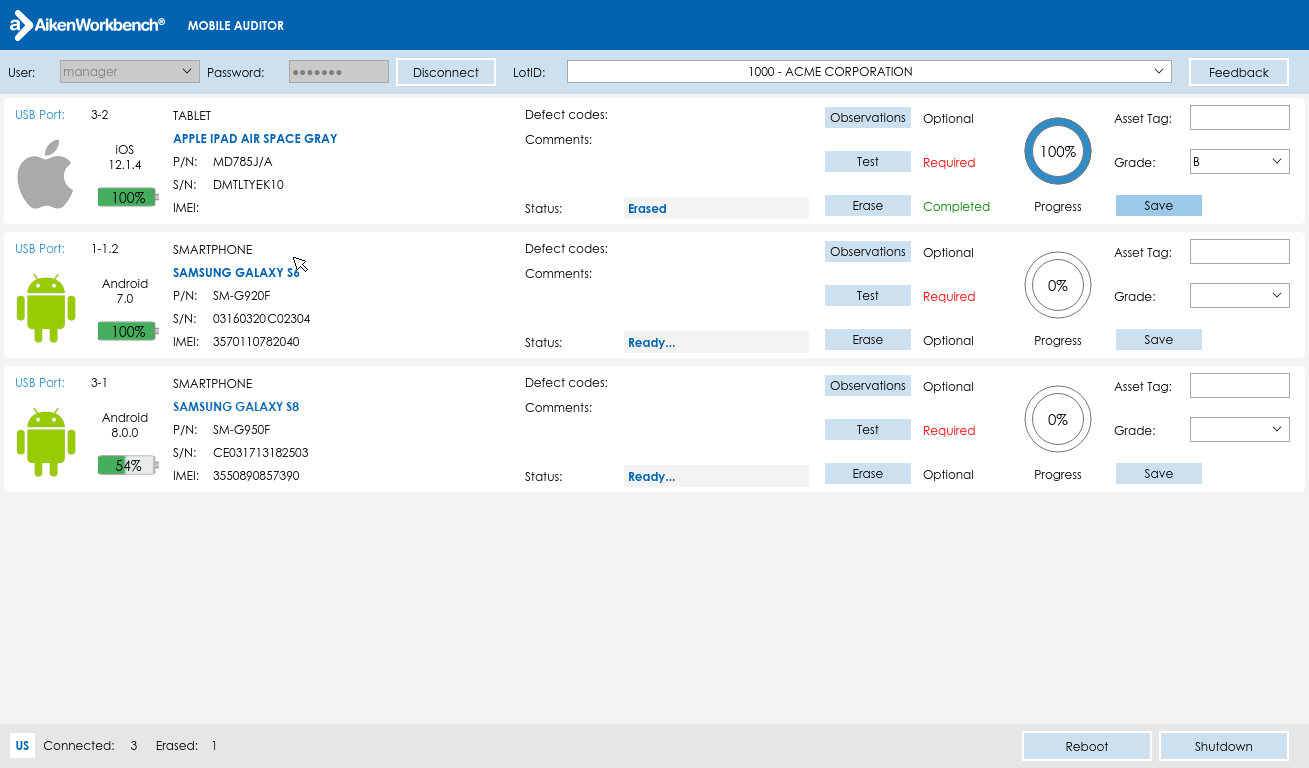
Task: Focus the Password field
Action: point(339,72)
